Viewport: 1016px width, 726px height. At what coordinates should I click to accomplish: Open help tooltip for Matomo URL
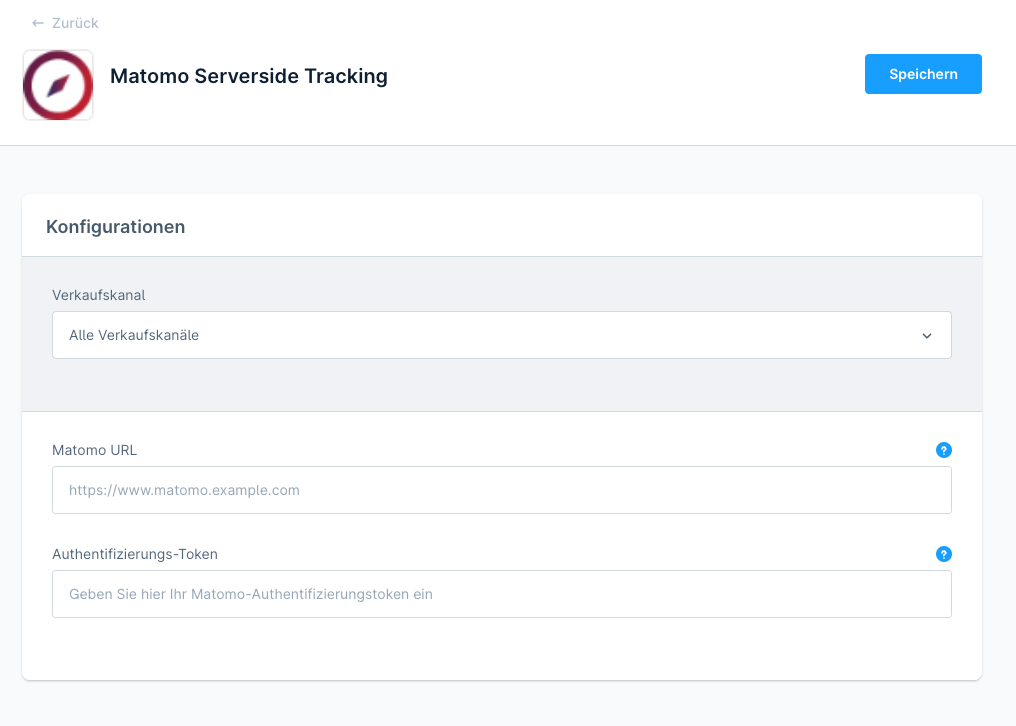[x=943, y=450]
